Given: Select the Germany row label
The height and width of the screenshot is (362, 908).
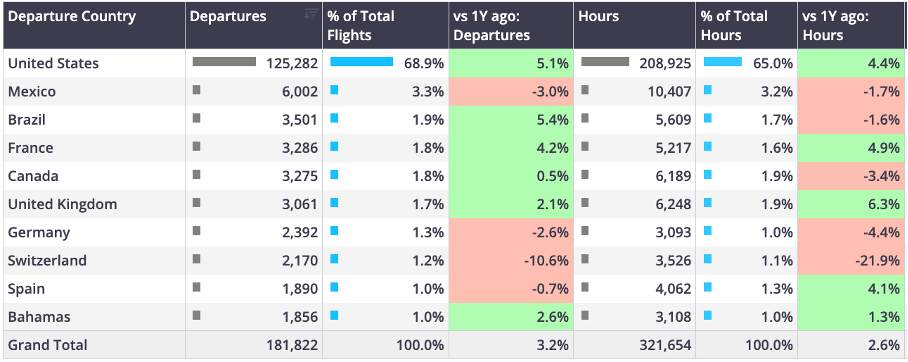Looking at the screenshot, I should pos(39,233).
